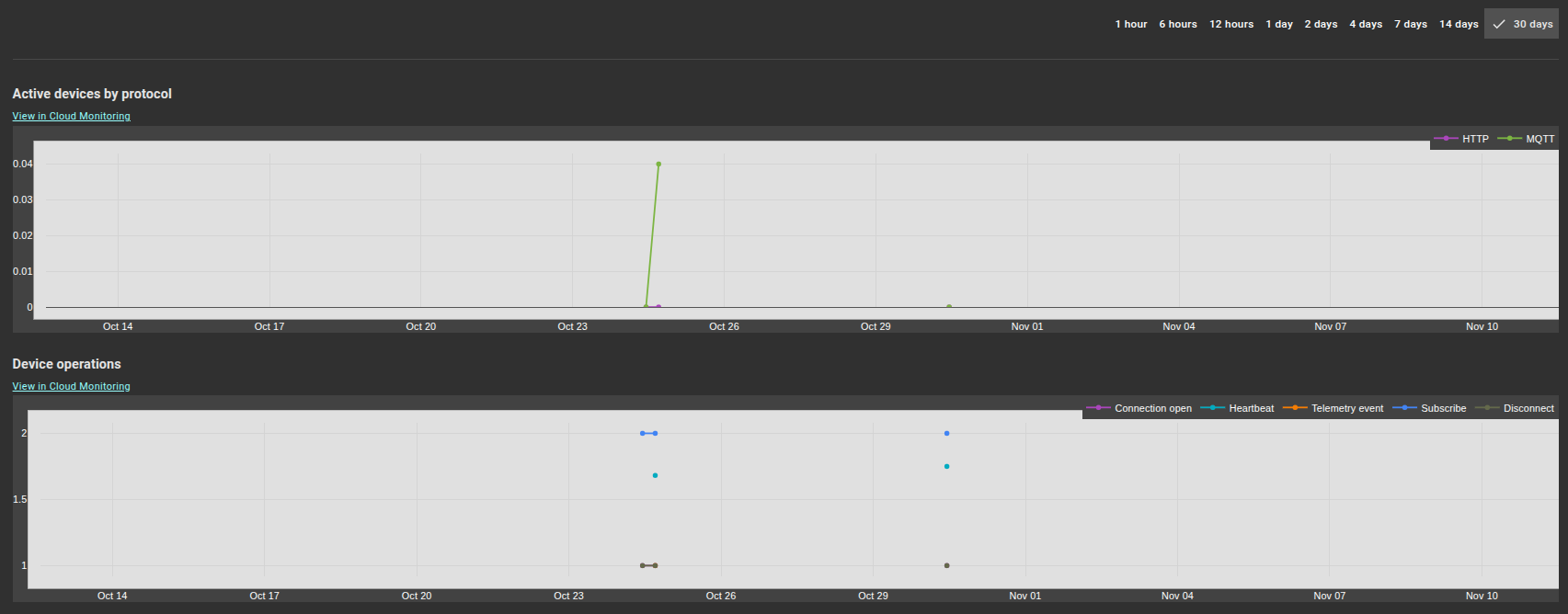Viewport: 1568px width, 614px height.
Task: Choose the 12 hours range option
Action: 1230,24
